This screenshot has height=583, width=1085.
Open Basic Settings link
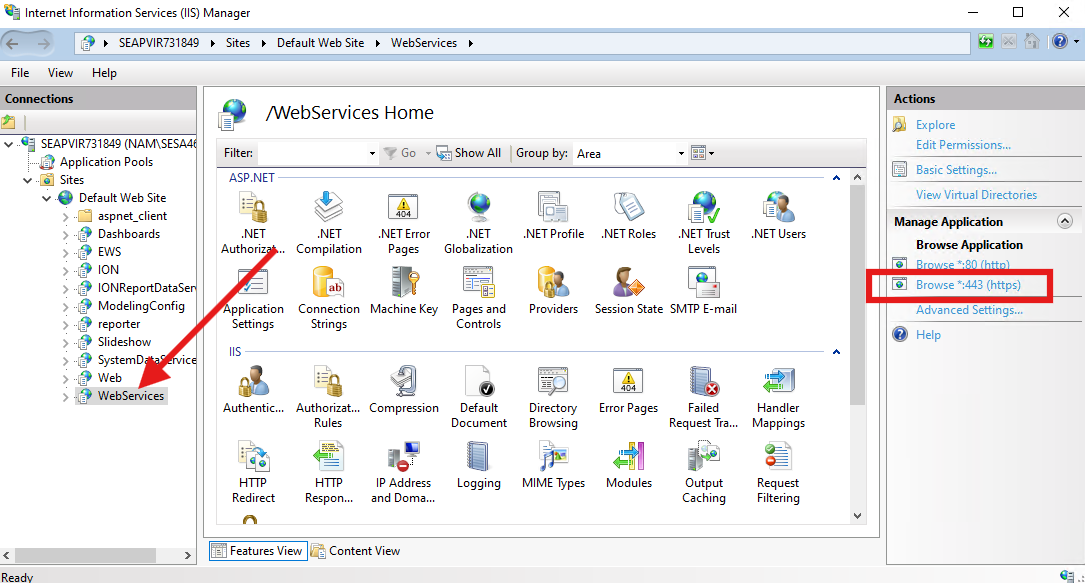[956, 170]
